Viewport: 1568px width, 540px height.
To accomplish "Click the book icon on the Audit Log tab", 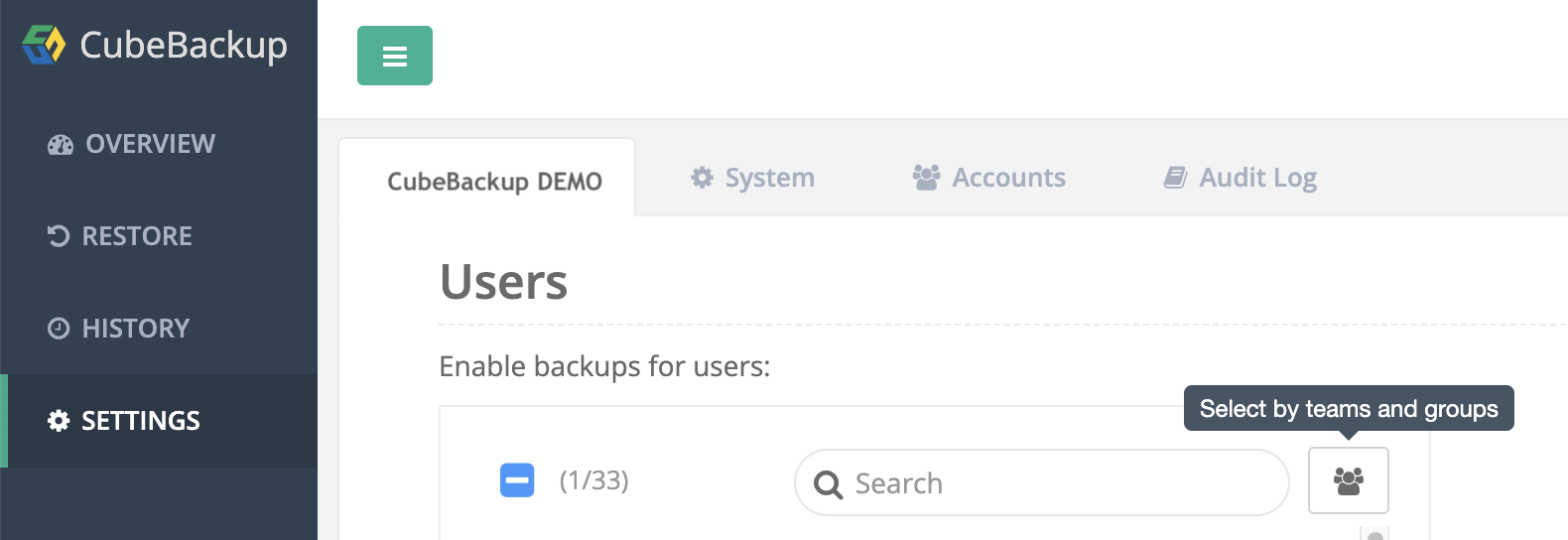I will click(1175, 178).
